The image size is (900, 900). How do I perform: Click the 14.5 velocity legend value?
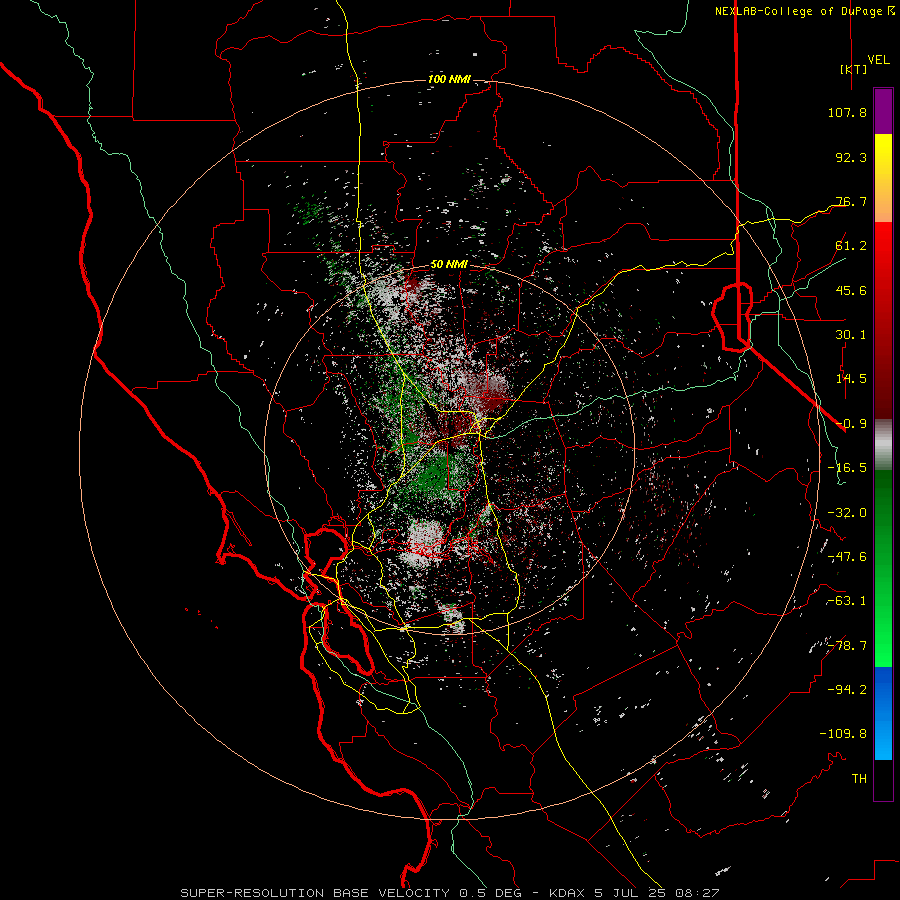pyautogui.click(x=851, y=379)
